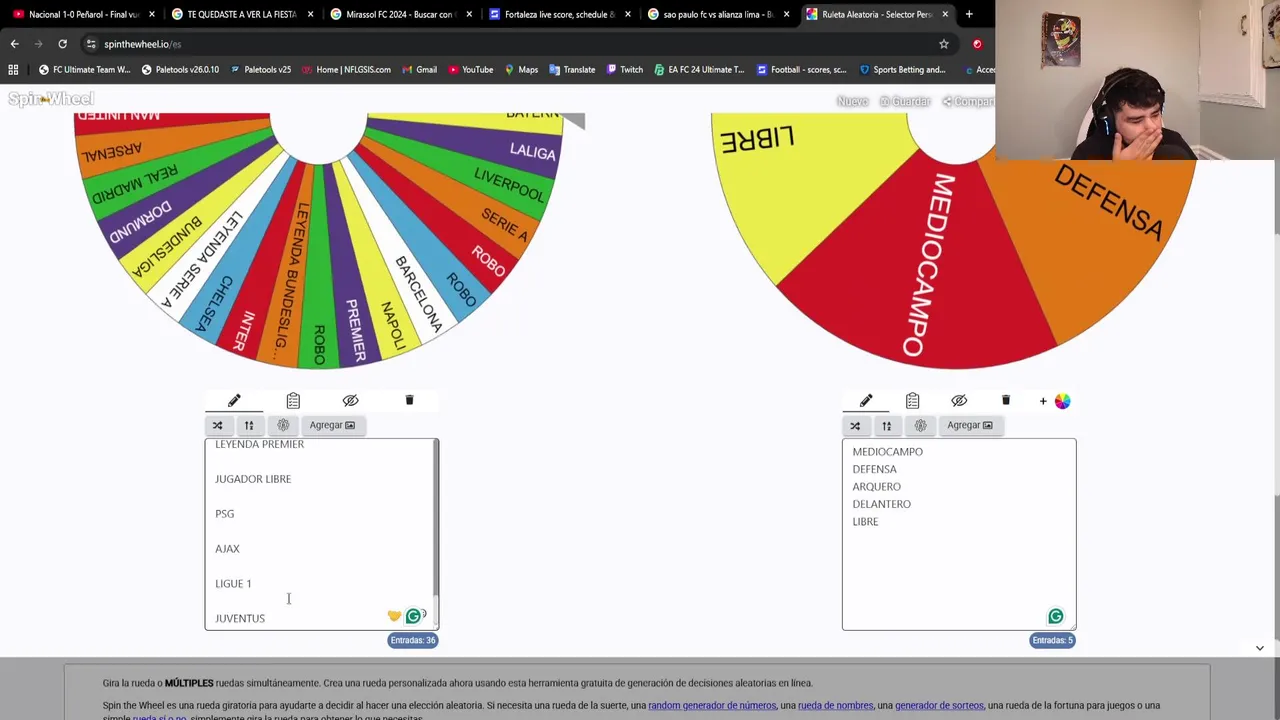This screenshot has height=720, width=1280.
Task: Sort entries of the right wheel
Action: pyautogui.click(x=886, y=425)
